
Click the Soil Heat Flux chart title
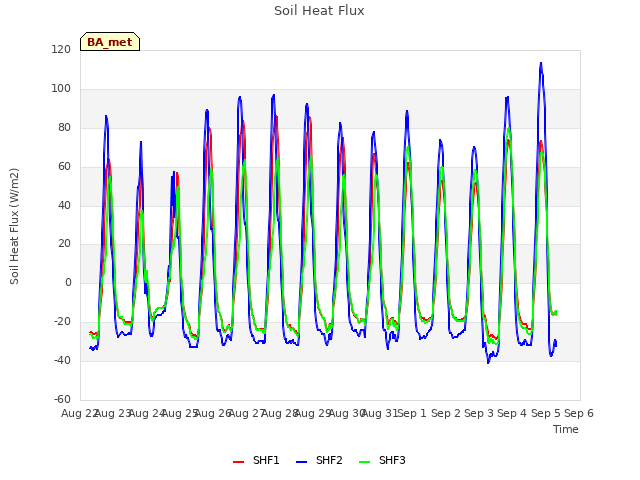point(319,11)
